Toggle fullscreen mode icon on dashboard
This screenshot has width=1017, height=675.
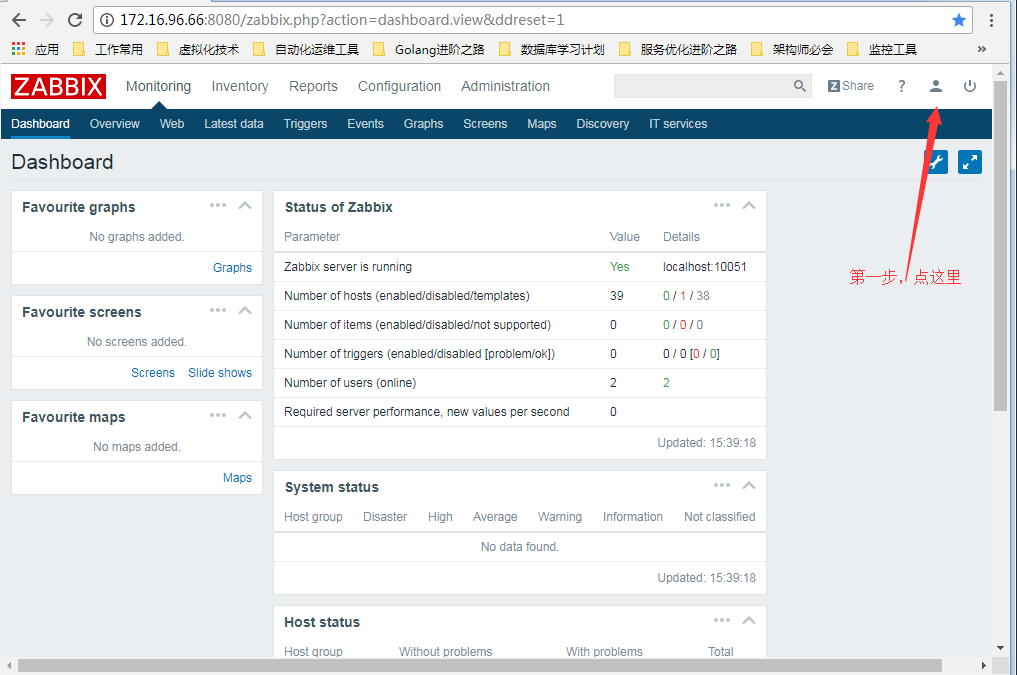970,162
